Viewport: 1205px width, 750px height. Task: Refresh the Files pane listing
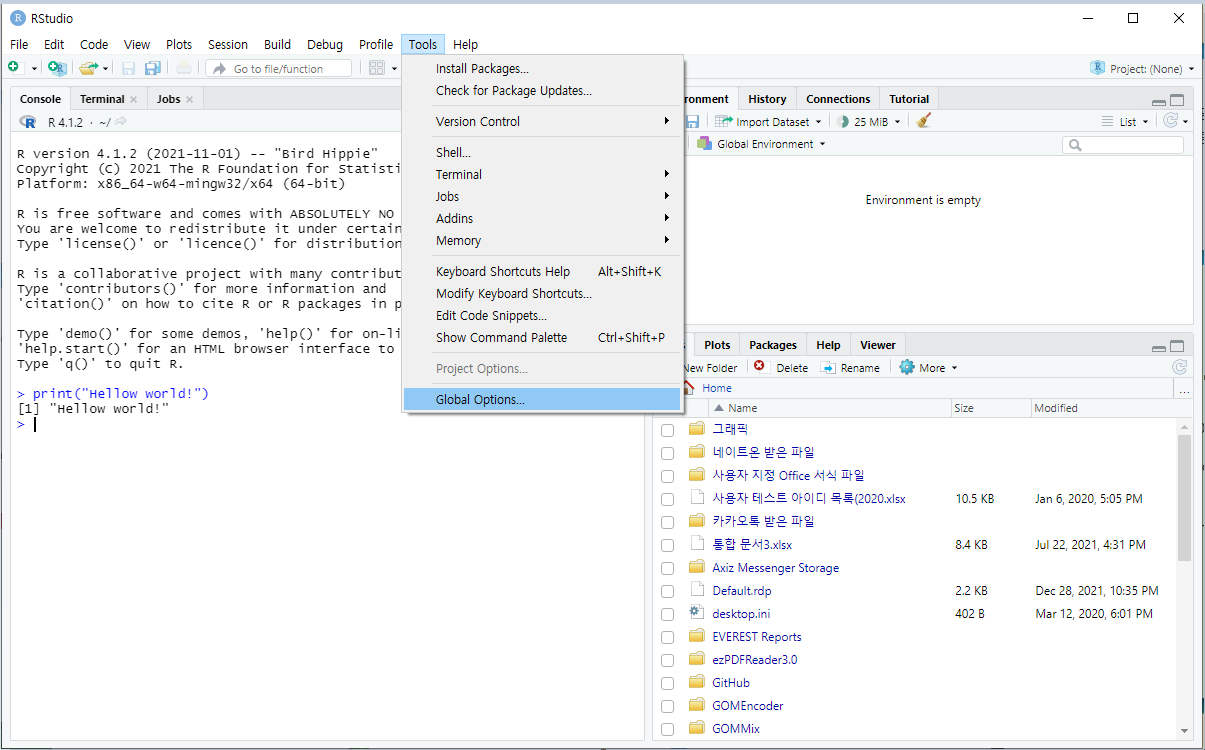click(x=1180, y=367)
